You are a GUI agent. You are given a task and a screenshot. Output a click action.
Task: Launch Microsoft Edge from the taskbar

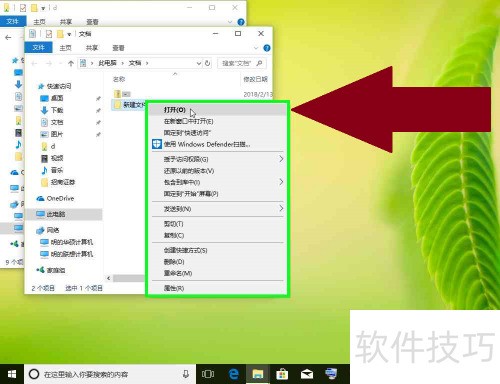(234, 374)
